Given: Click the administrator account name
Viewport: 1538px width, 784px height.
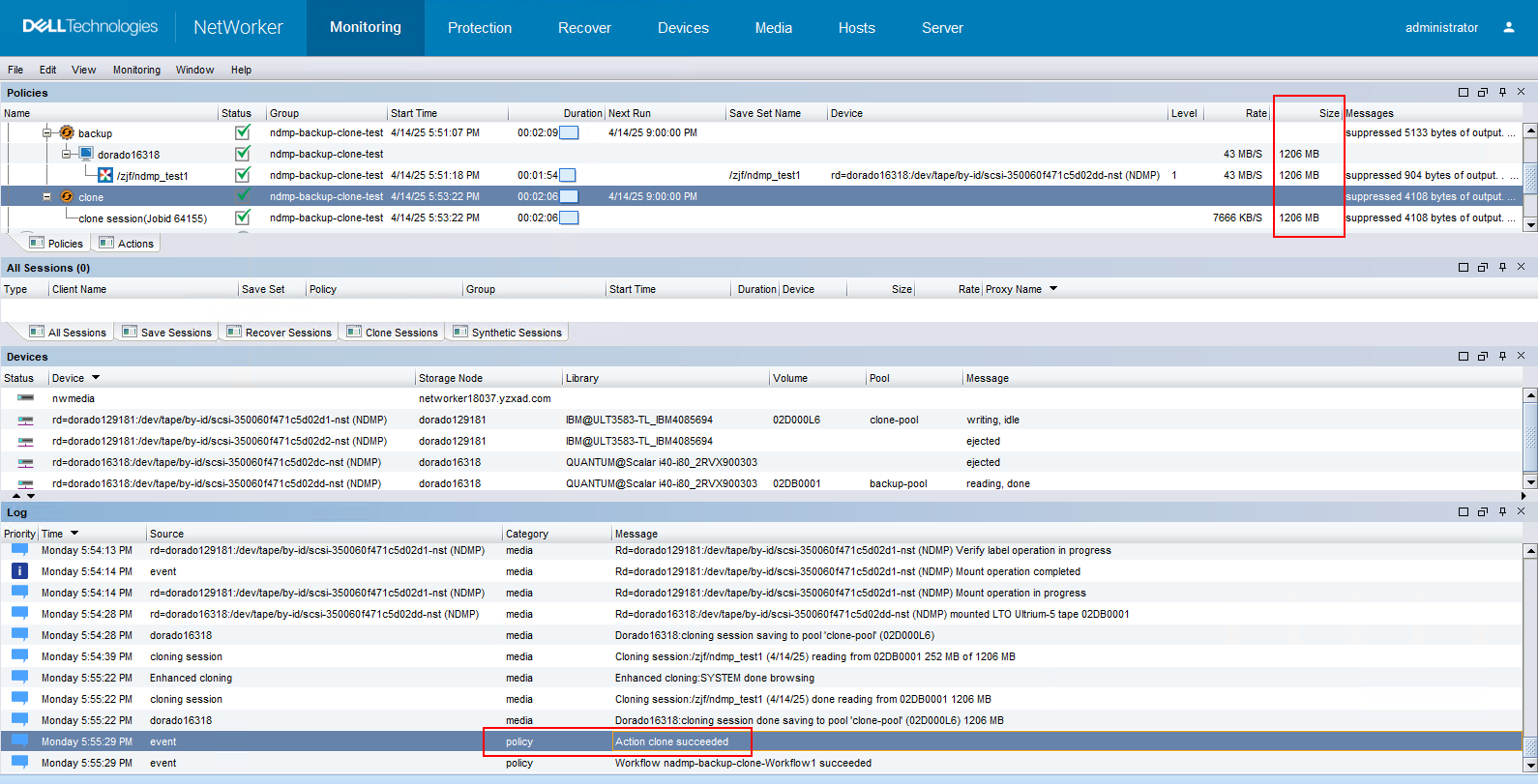Looking at the screenshot, I should [1441, 28].
